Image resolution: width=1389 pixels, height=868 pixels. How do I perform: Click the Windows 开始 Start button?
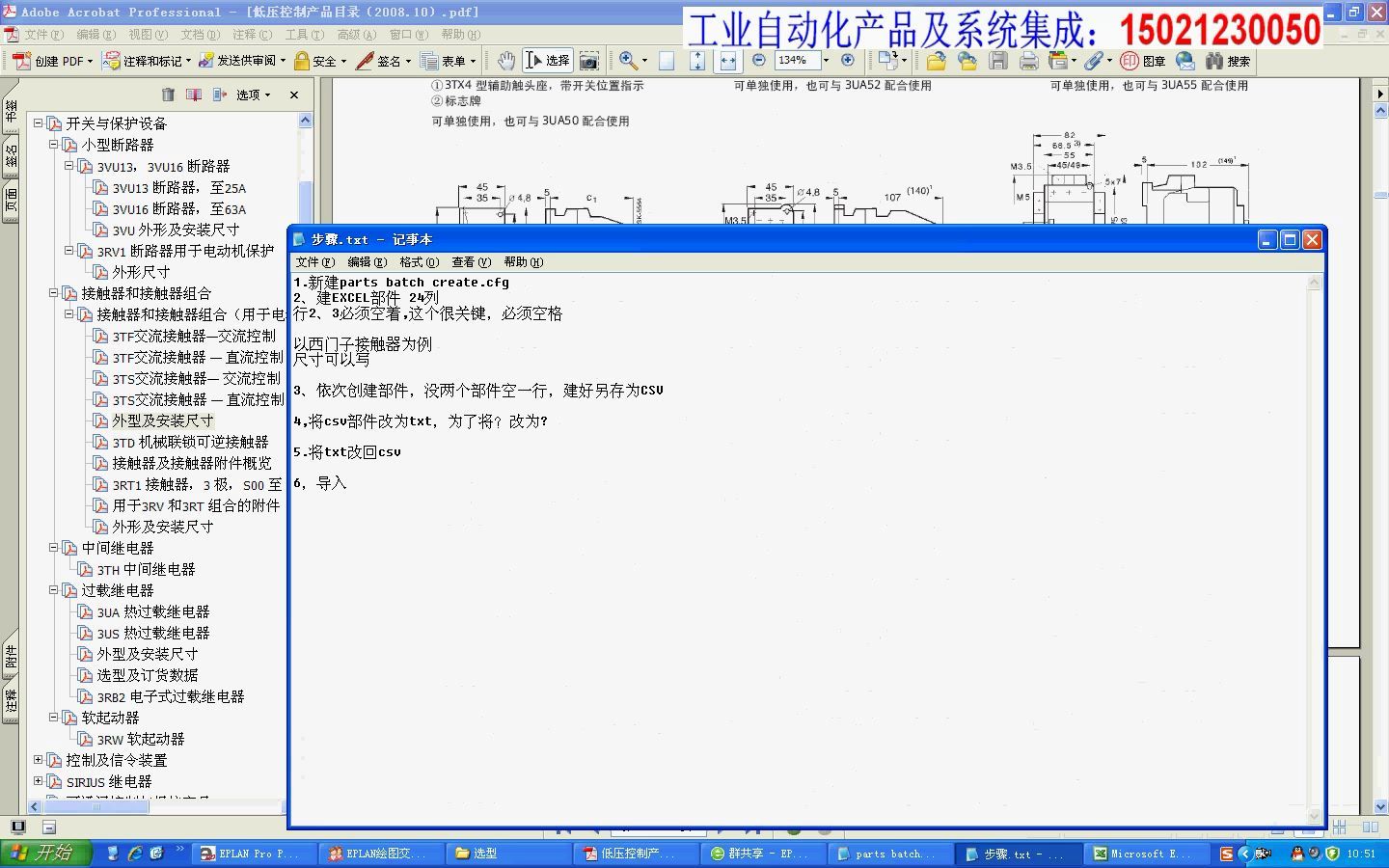pyautogui.click(x=45, y=854)
